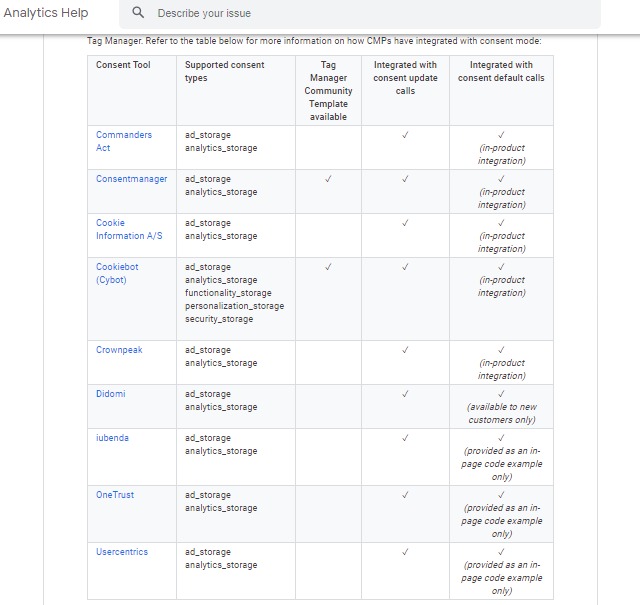Click Consentmanager's Community Template checkmark
The width and height of the screenshot is (640, 605).
click(x=328, y=179)
